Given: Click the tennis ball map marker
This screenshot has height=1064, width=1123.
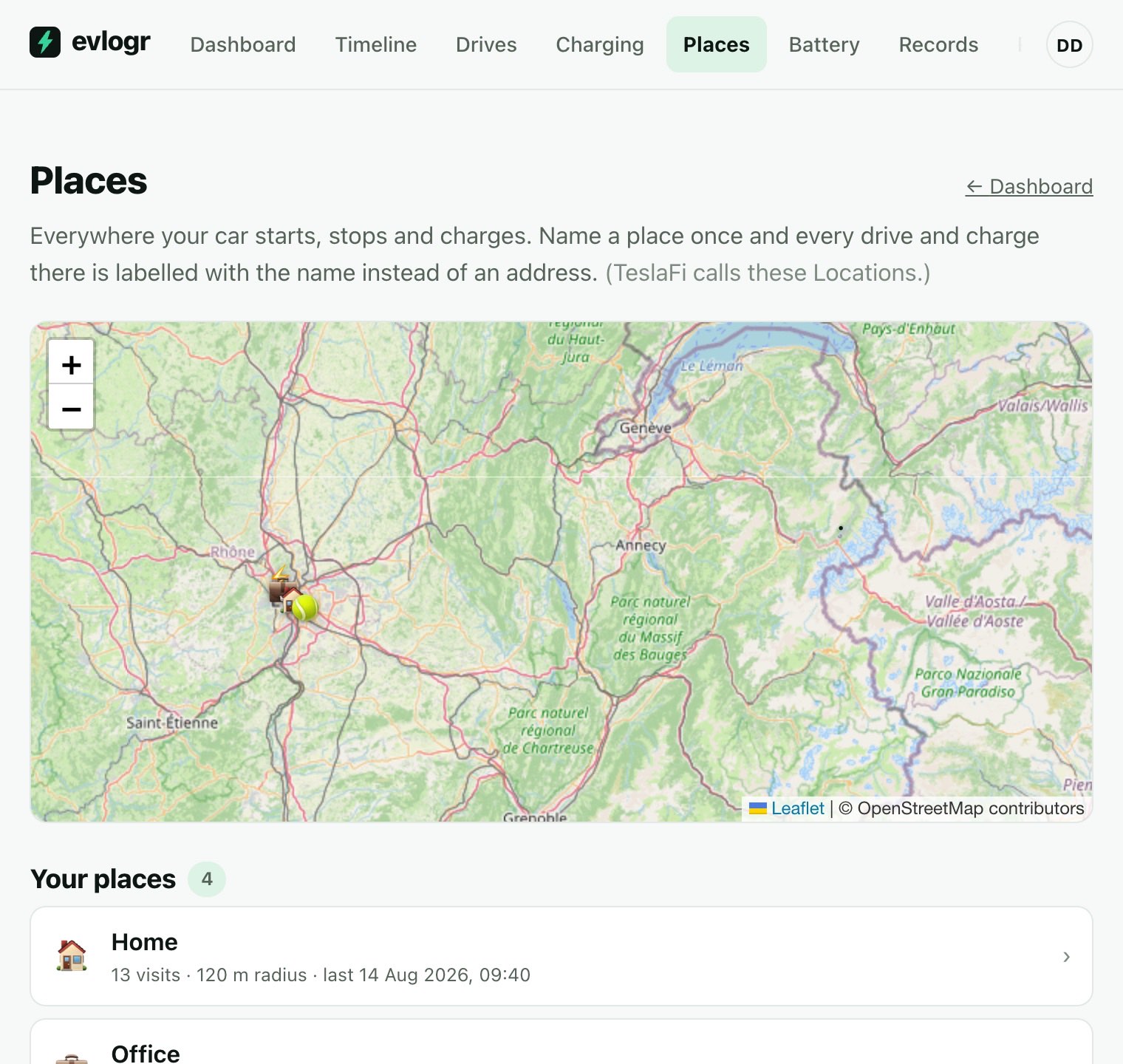Looking at the screenshot, I should pos(305,608).
